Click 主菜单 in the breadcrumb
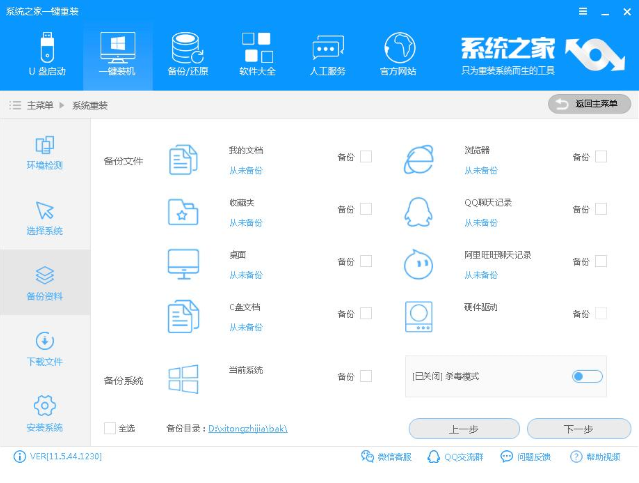The image size is (639, 483). (x=40, y=105)
